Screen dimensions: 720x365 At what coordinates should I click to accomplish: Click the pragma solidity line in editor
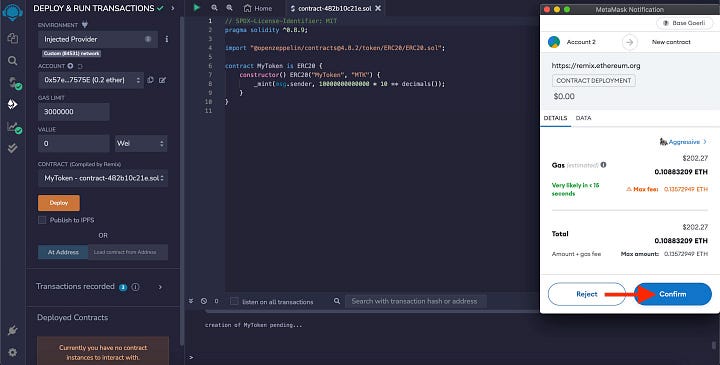266,30
